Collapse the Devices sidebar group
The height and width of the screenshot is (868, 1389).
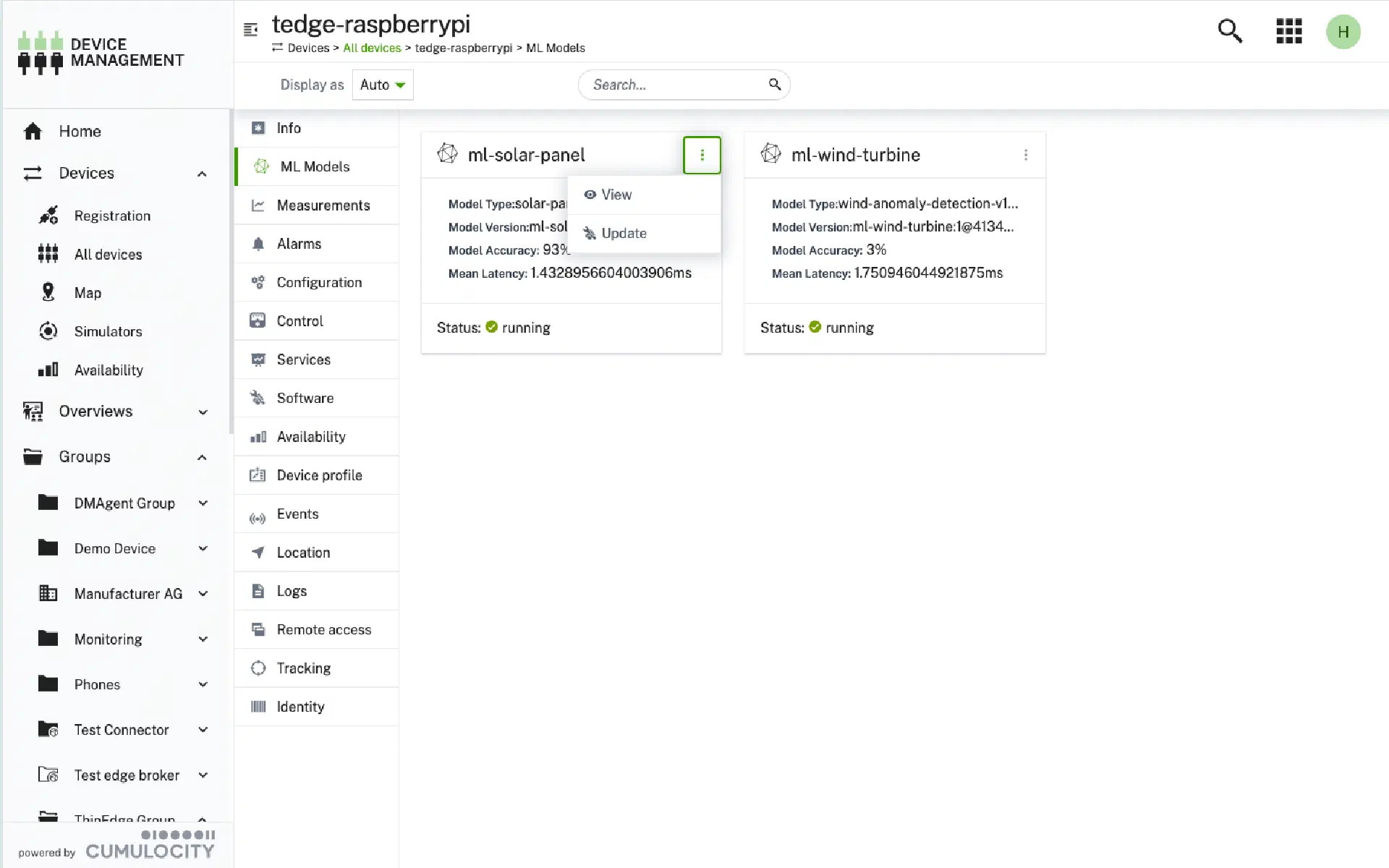(203, 174)
